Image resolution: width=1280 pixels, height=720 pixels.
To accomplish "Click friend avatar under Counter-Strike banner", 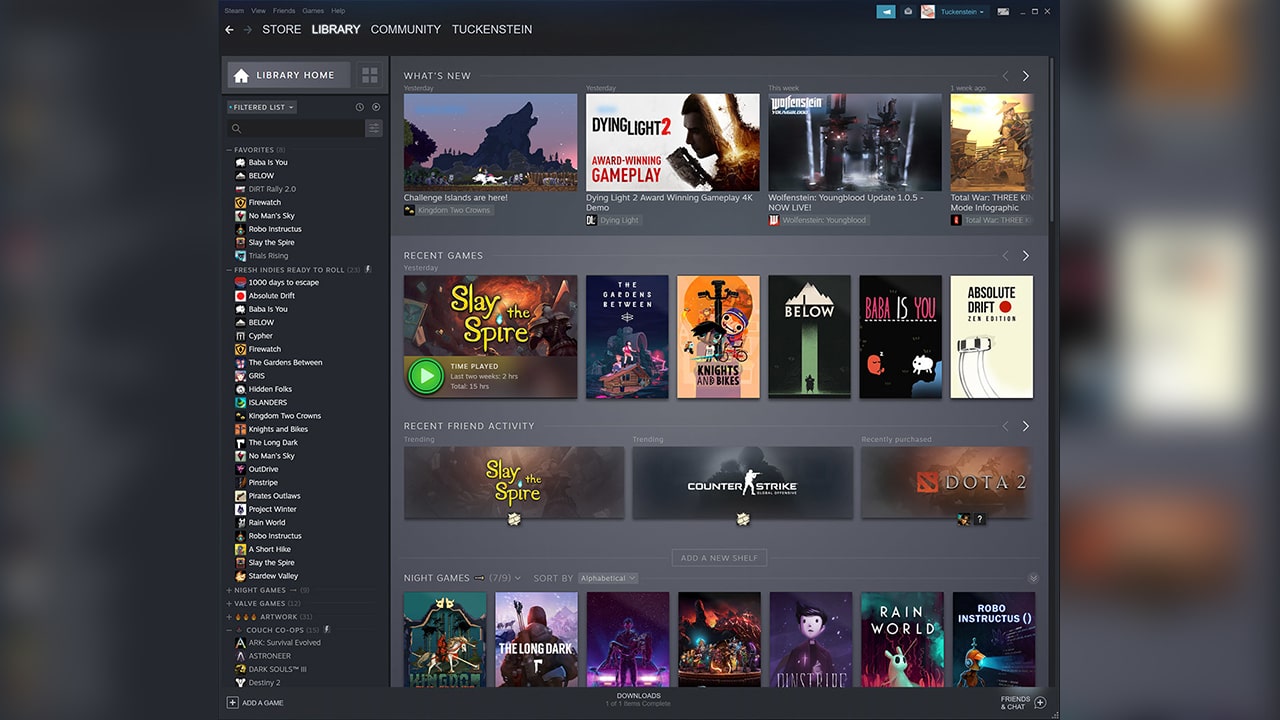I will pyautogui.click(x=743, y=519).
